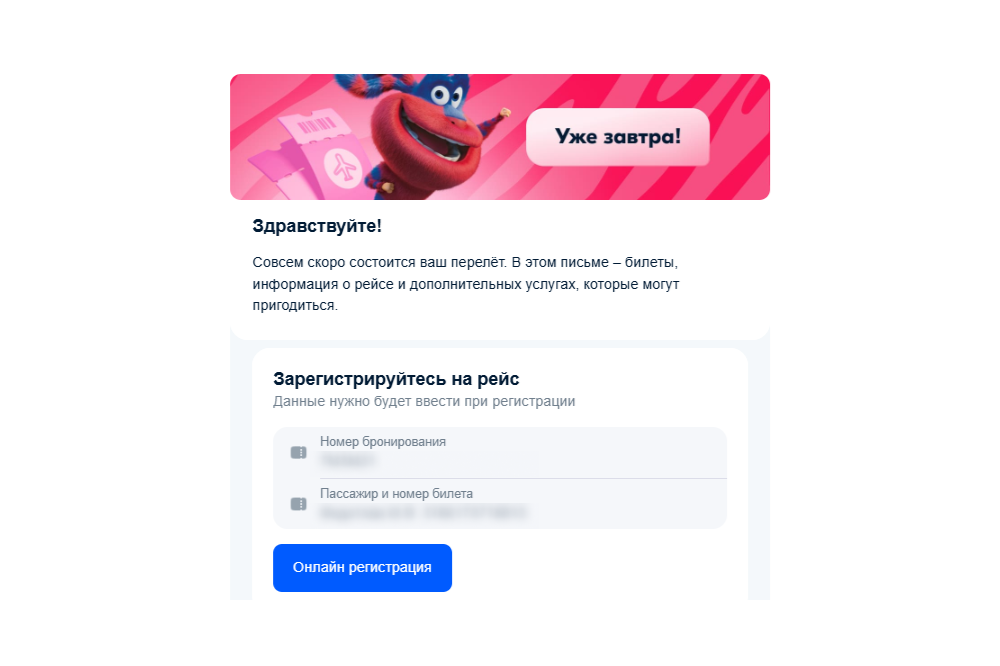Click the blurred passenger and ticket value
This screenshot has height=666, width=1000.
pyautogui.click(x=423, y=512)
